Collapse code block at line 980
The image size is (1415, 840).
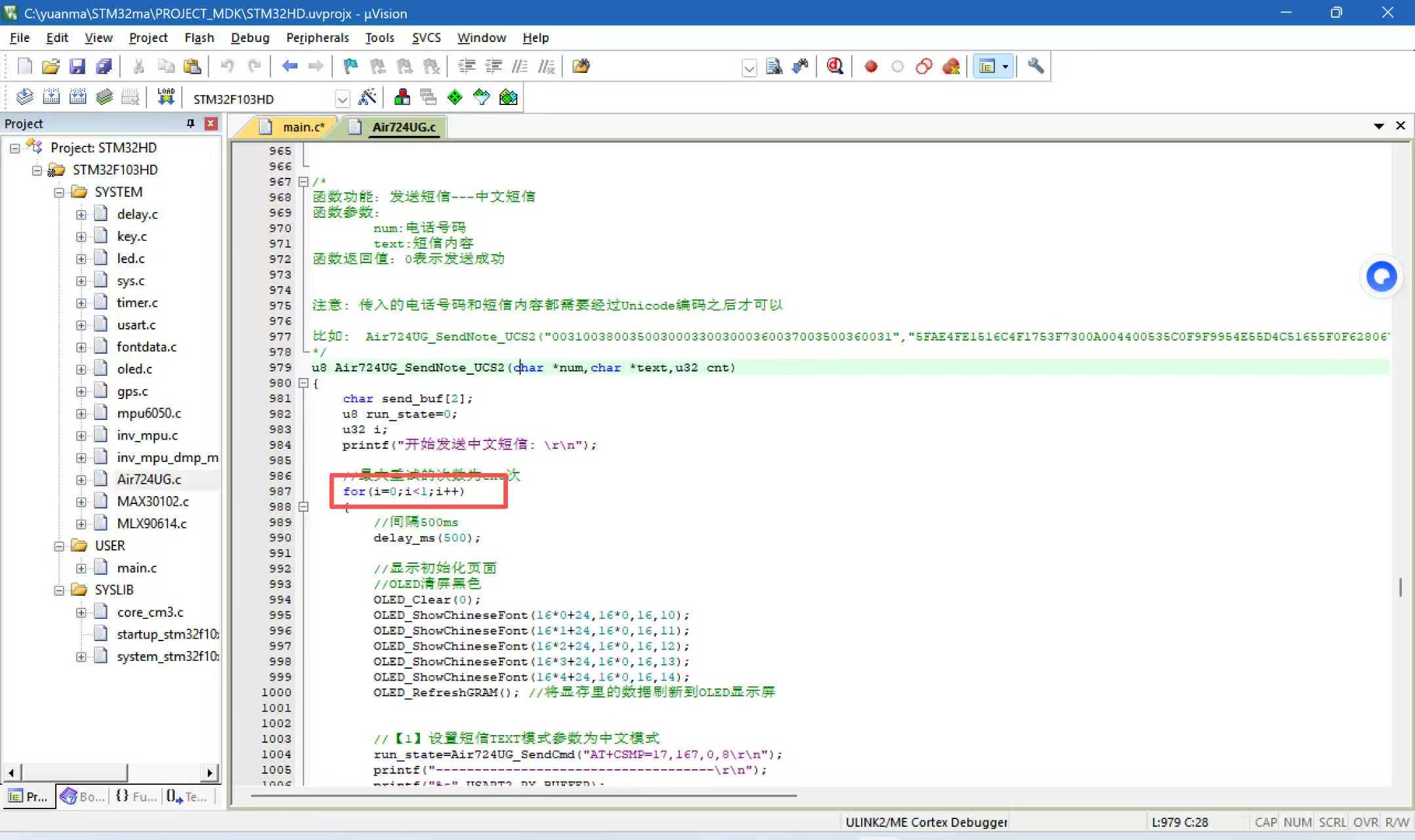coord(303,383)
